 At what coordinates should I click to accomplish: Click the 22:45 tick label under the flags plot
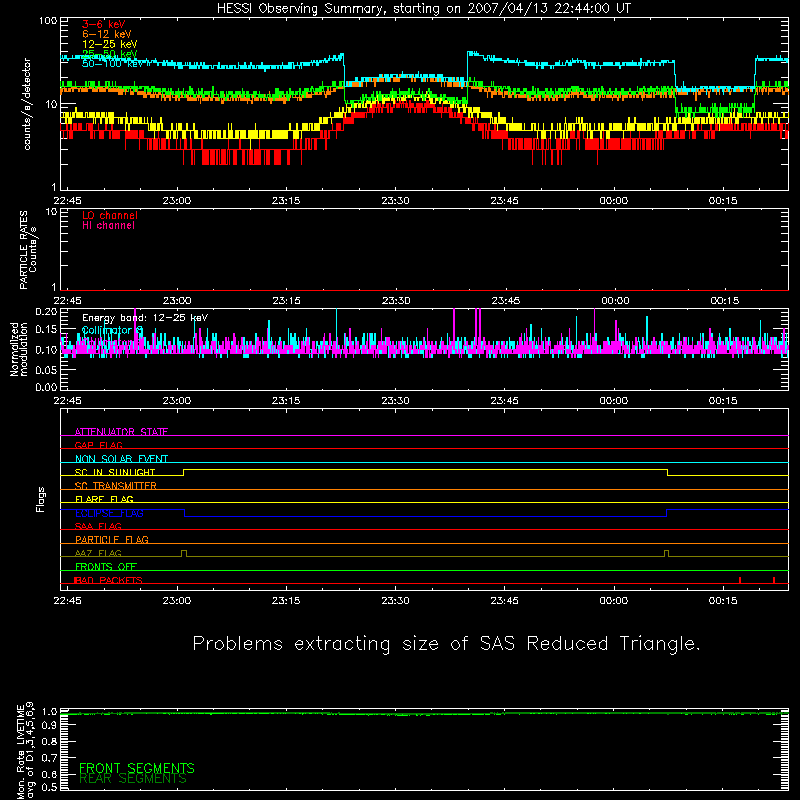coord(67,601)
